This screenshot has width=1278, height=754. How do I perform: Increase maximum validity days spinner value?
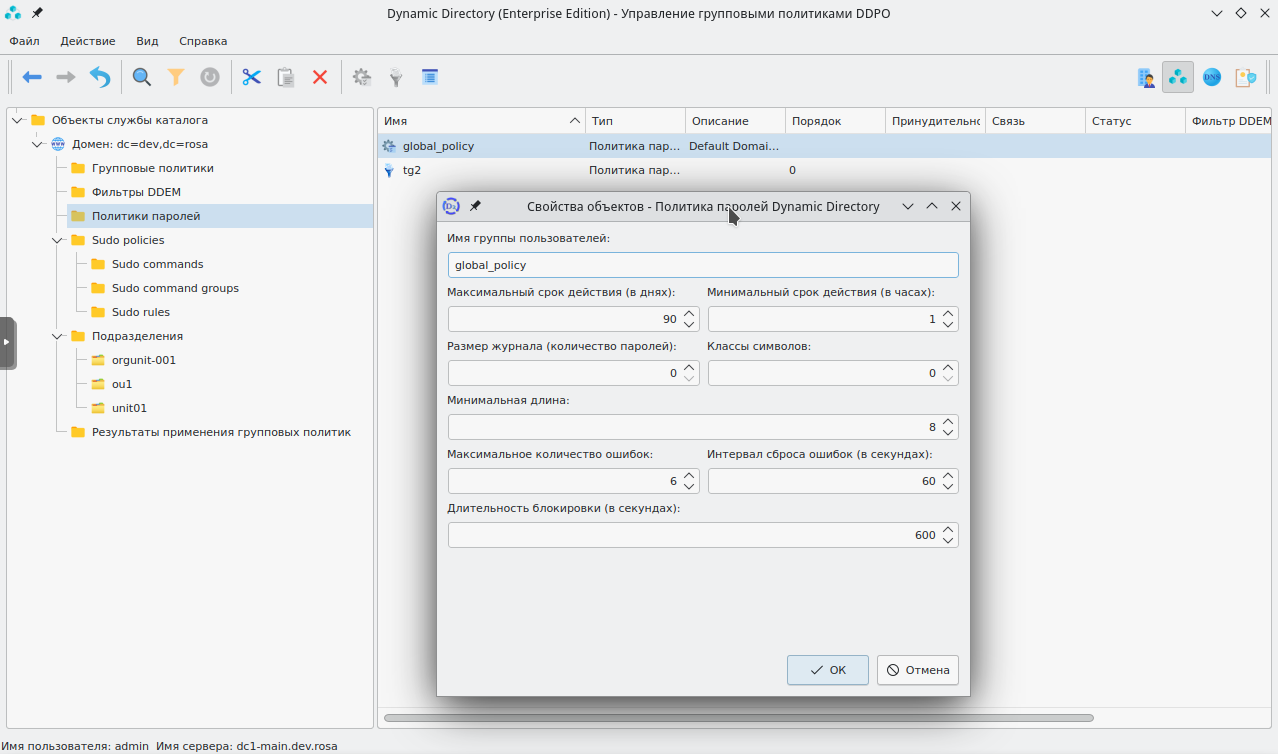[689, 313]
